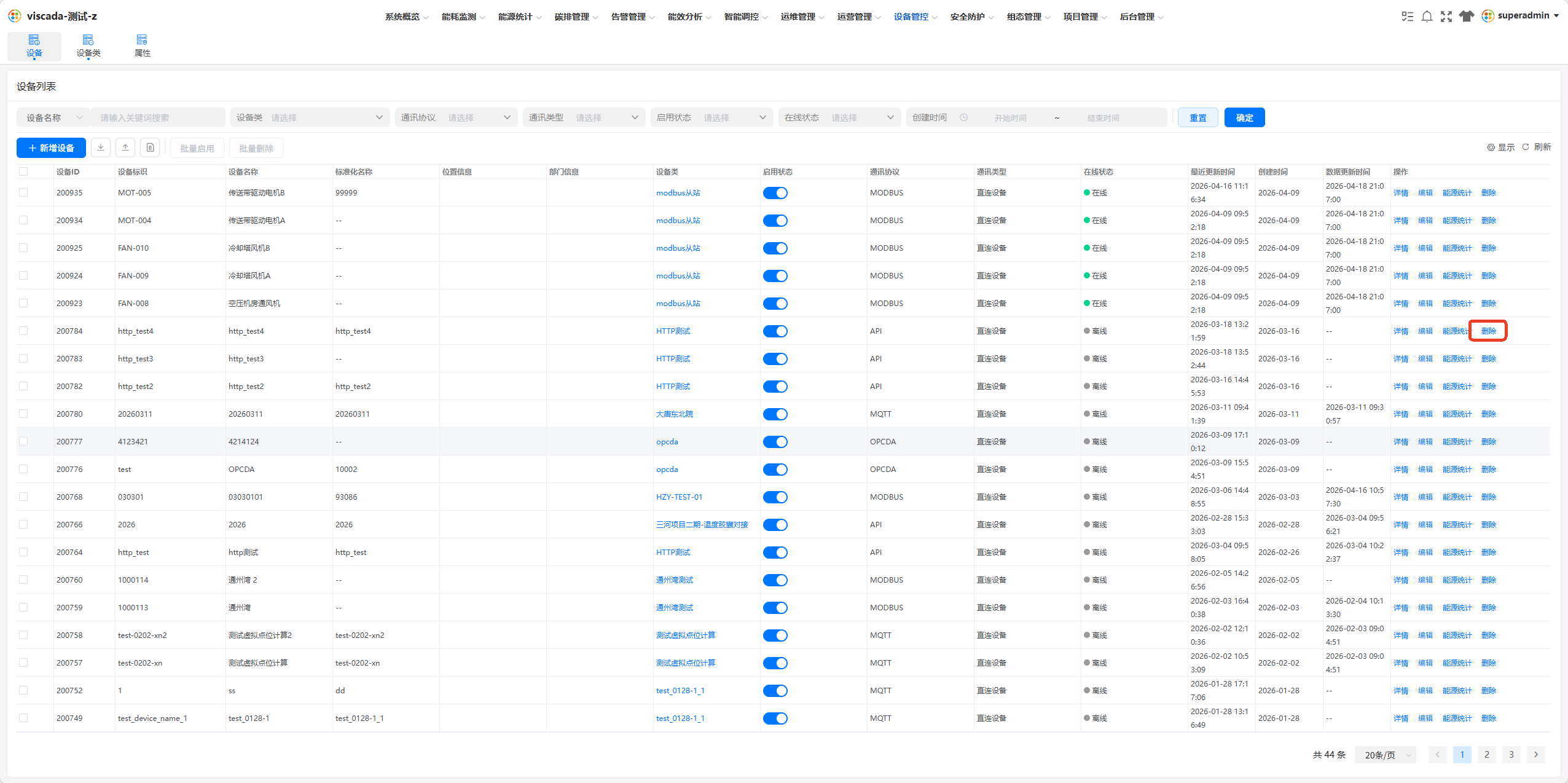1568x783 pixels.
Task: Toggle 启用状态 switch for device 200768
Action: click(x=775, y=497)
